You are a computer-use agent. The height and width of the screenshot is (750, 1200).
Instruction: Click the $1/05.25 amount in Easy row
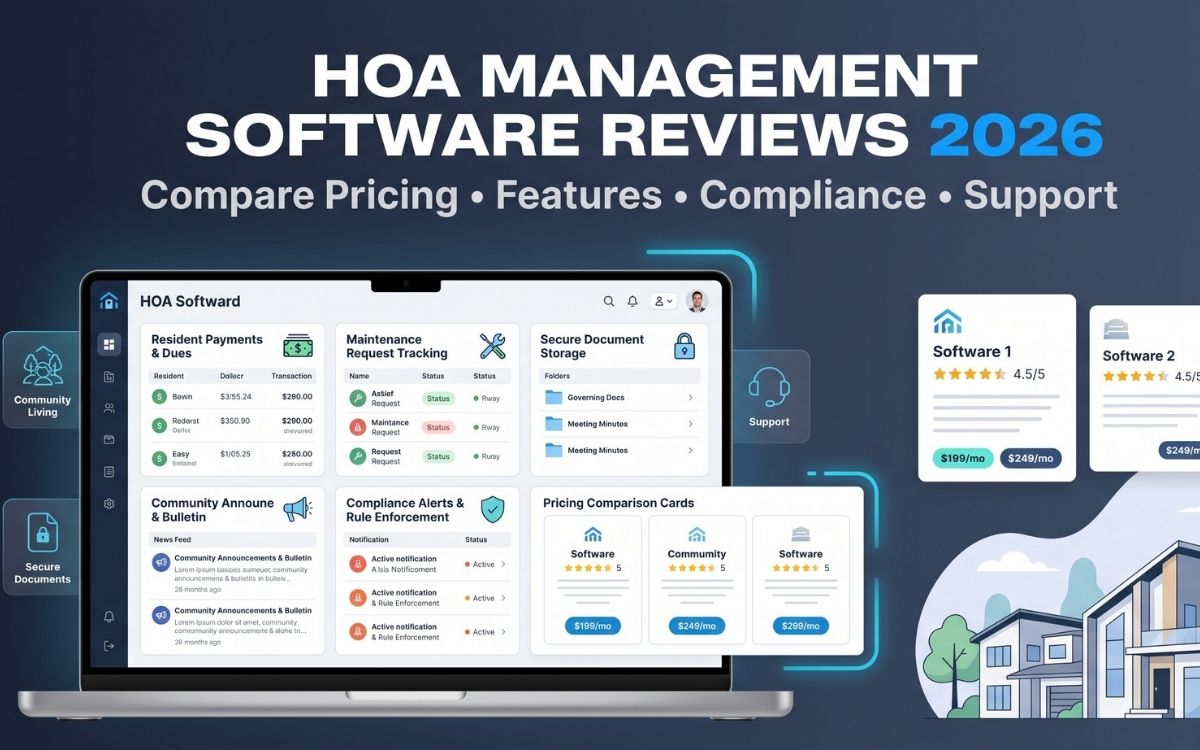[235, 454]
